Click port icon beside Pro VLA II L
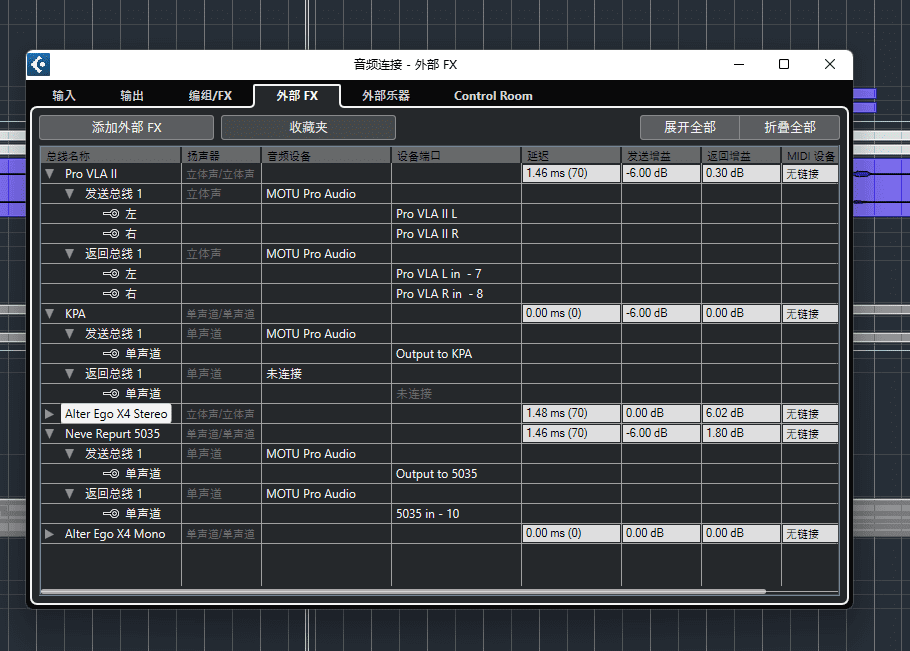This screenshot has height=651, width=910. click(x=111, y=214)
